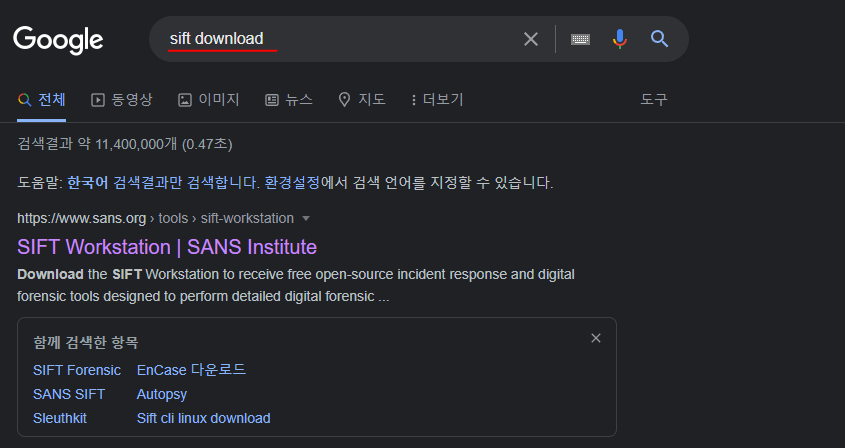This screenshot has height=448, width=845.
Task: Expand the dropdown arrow next to sans.org URL
Action: [x=306, y=218]
